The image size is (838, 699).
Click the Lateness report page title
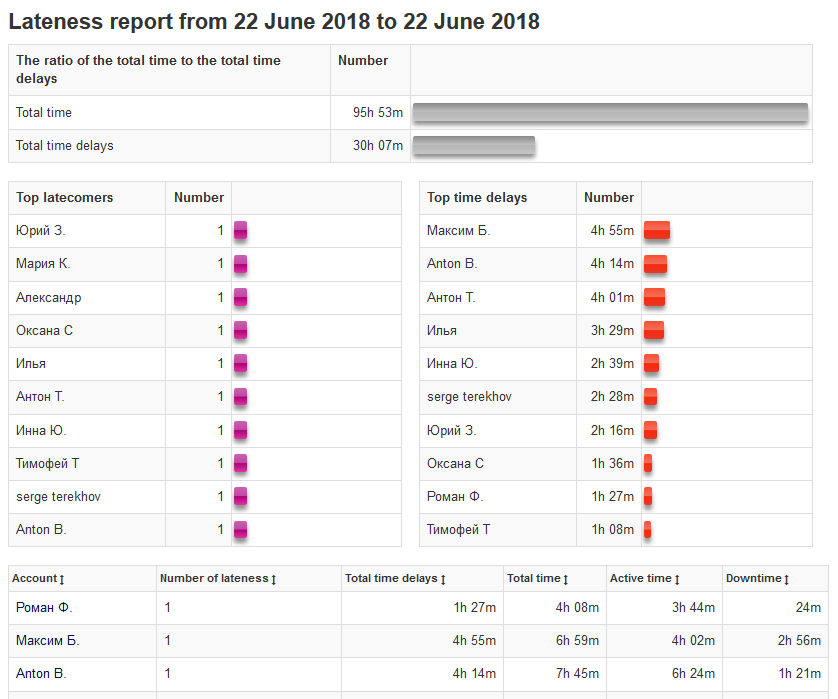(x=274, y=21)
